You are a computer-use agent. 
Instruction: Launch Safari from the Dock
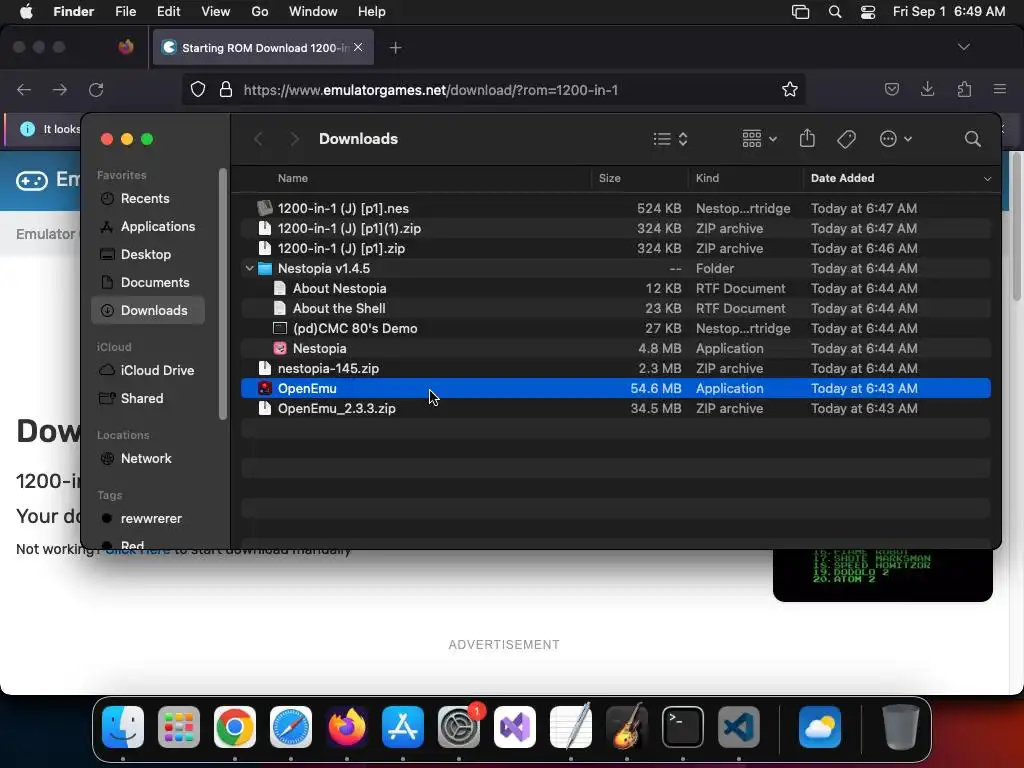pos(291,727)
